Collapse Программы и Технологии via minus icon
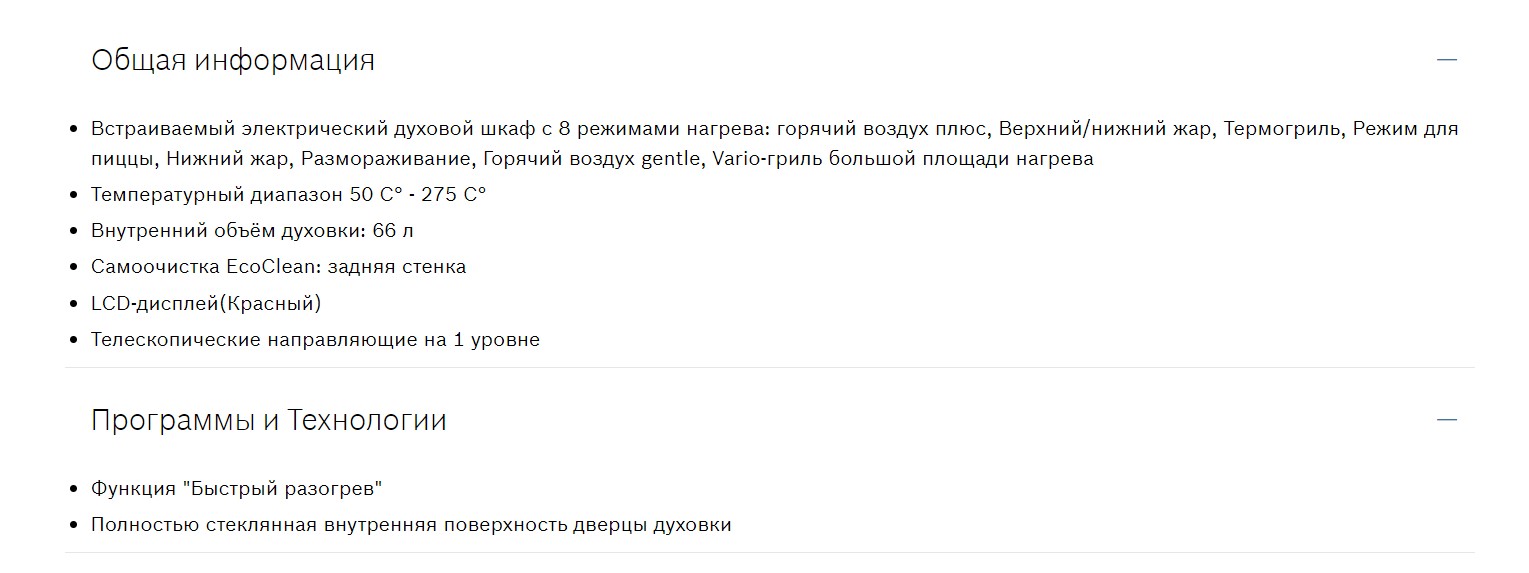Screen dimensions: 1529x573 tap(1446, 420)
